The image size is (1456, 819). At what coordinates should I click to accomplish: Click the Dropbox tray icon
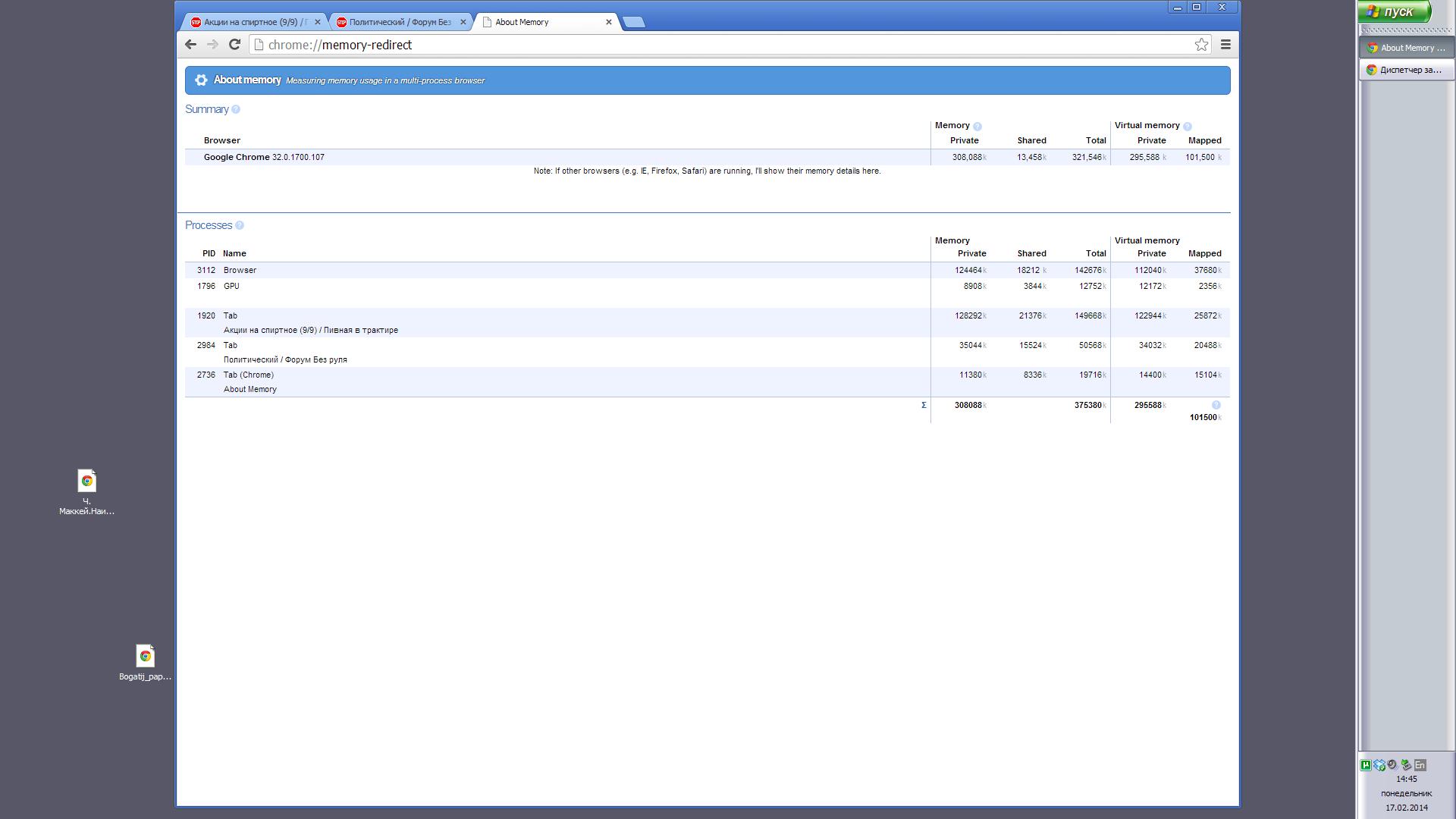1379,765
